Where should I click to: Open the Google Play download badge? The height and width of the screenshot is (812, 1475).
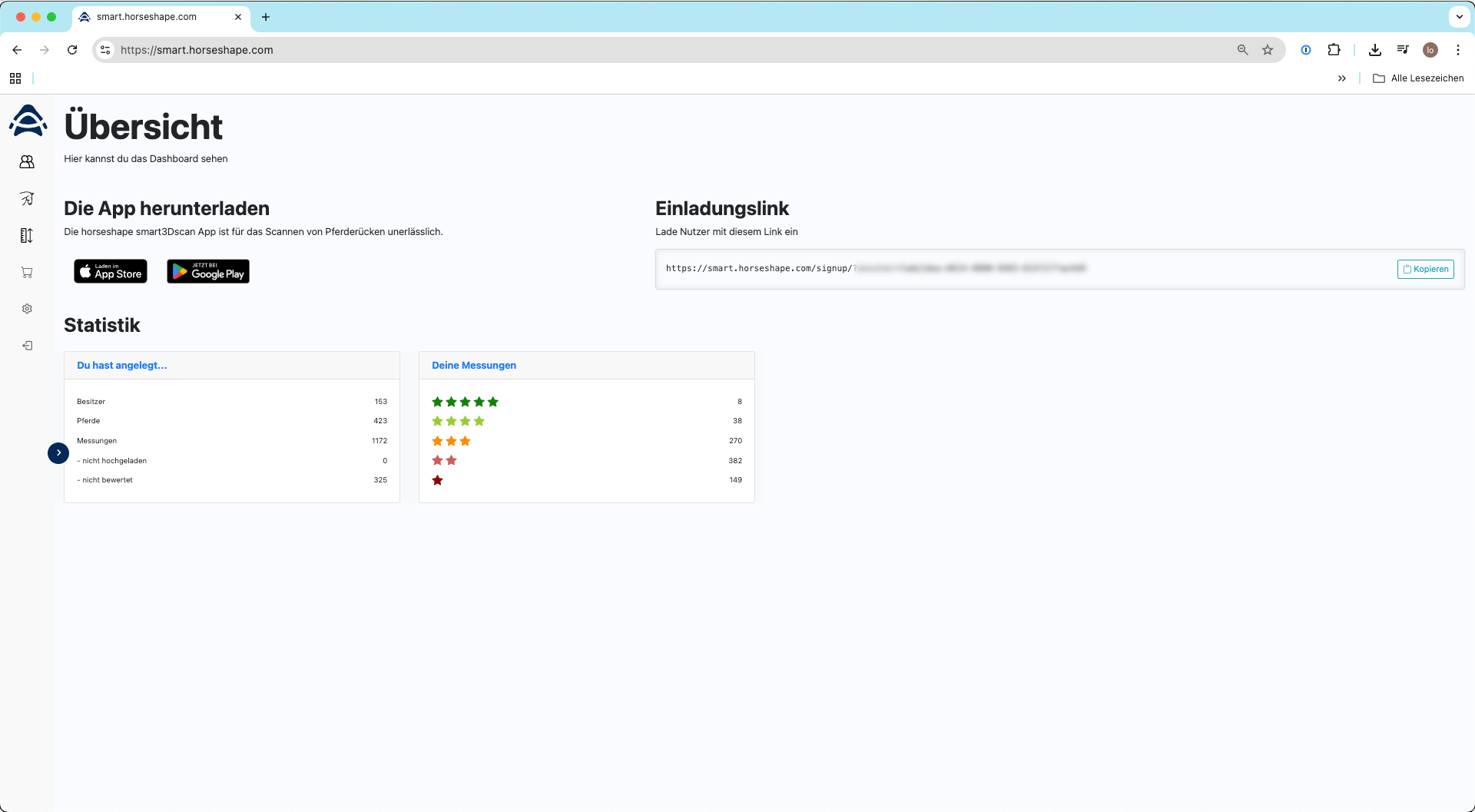(x=208, y=271)
